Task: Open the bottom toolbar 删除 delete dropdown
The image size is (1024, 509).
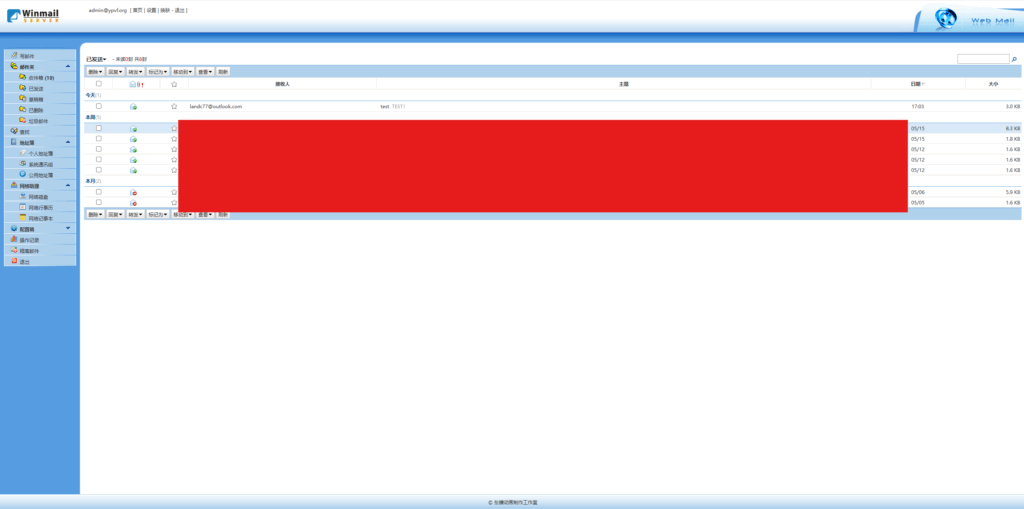Action: click(x=95, y=214)
